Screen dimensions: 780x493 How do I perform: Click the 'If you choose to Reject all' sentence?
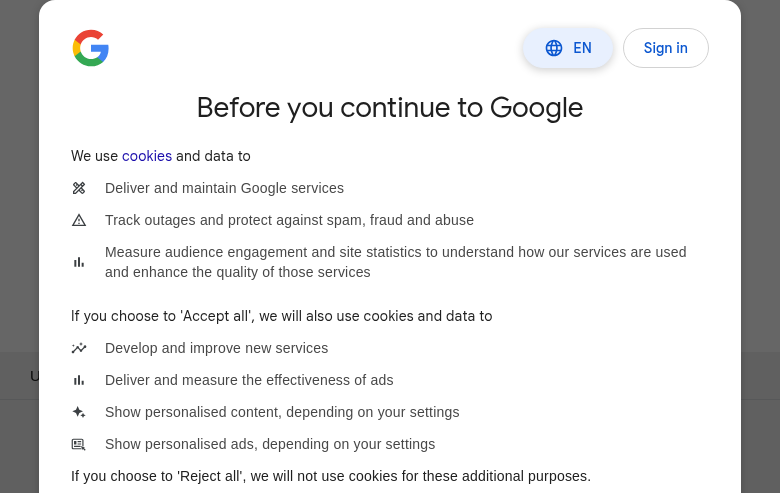[x=331, y=476]
